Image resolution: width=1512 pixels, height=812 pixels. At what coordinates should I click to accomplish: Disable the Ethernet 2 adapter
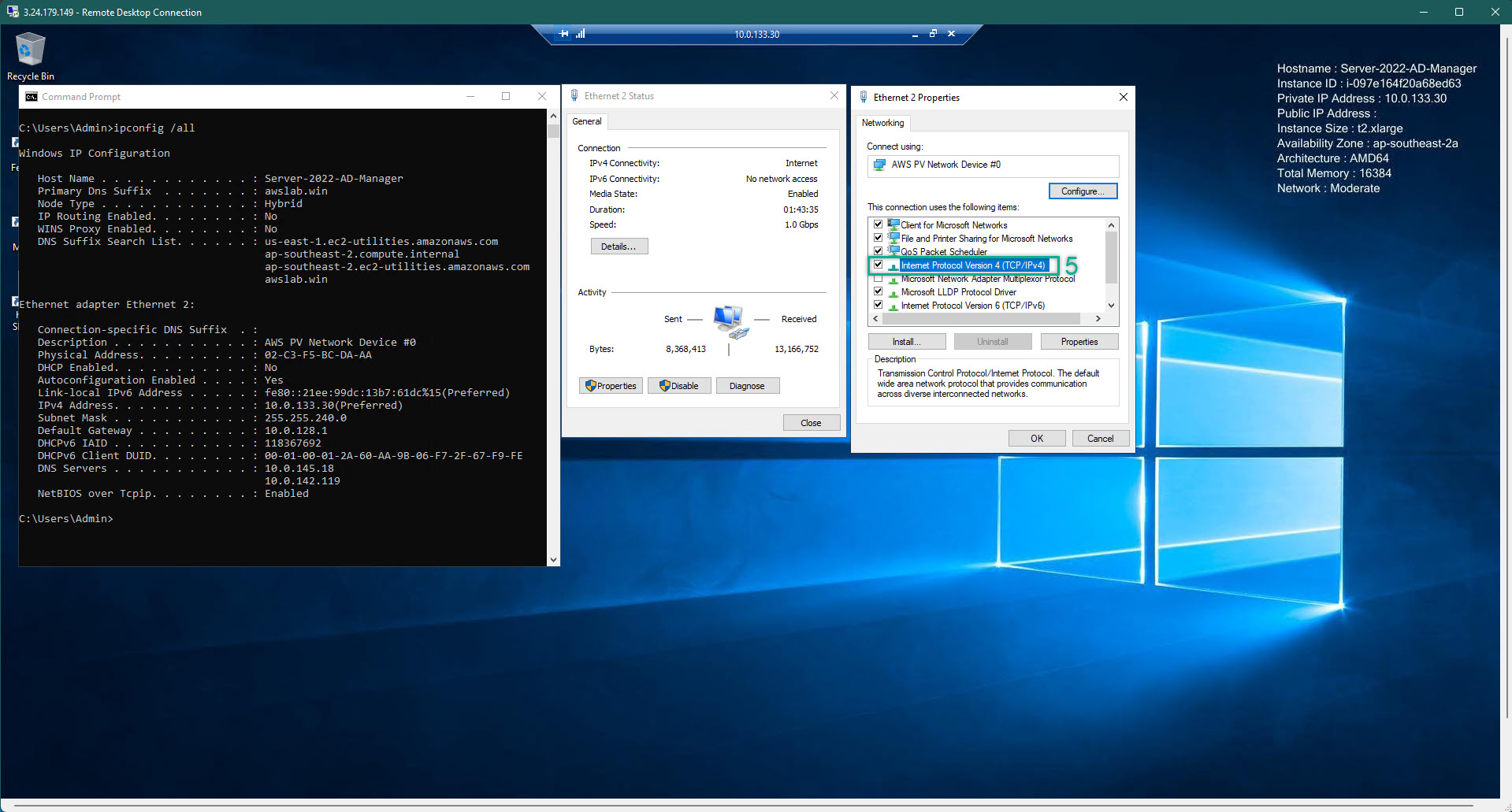coord(679,386)
